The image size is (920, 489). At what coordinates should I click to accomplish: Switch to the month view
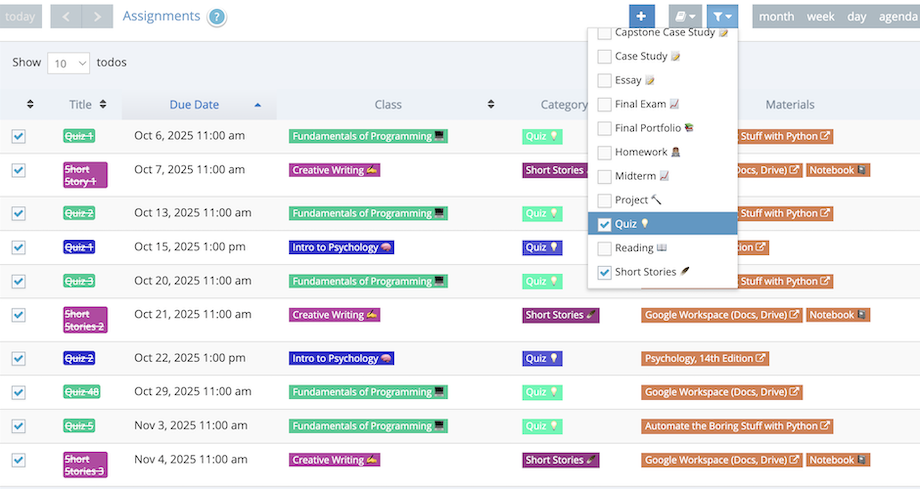[x=776, y=16]
